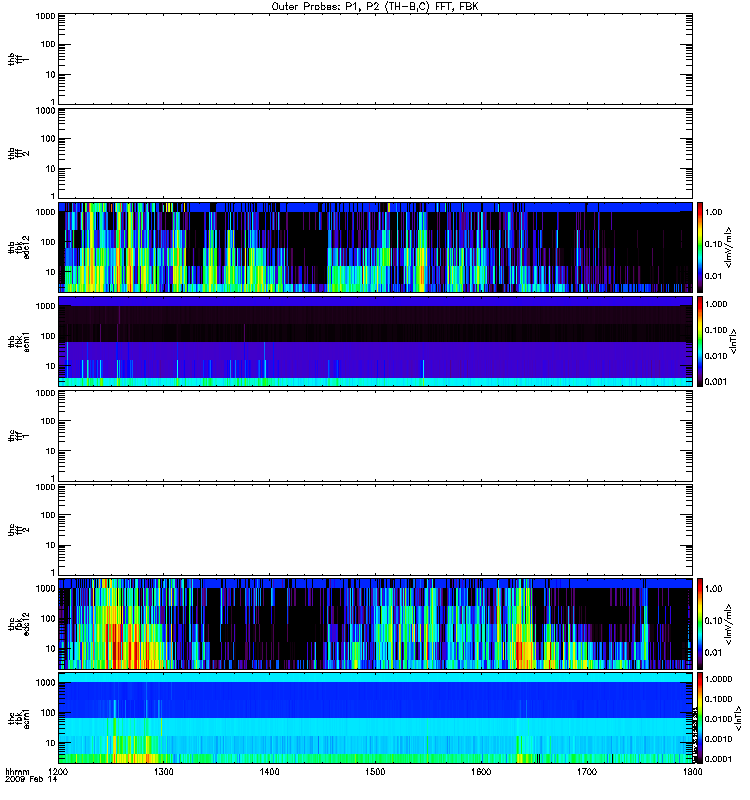Click the <|nT|> unit label beside thc scm1
This screenshot has width=750, height=800.
(x=738, y=718)
